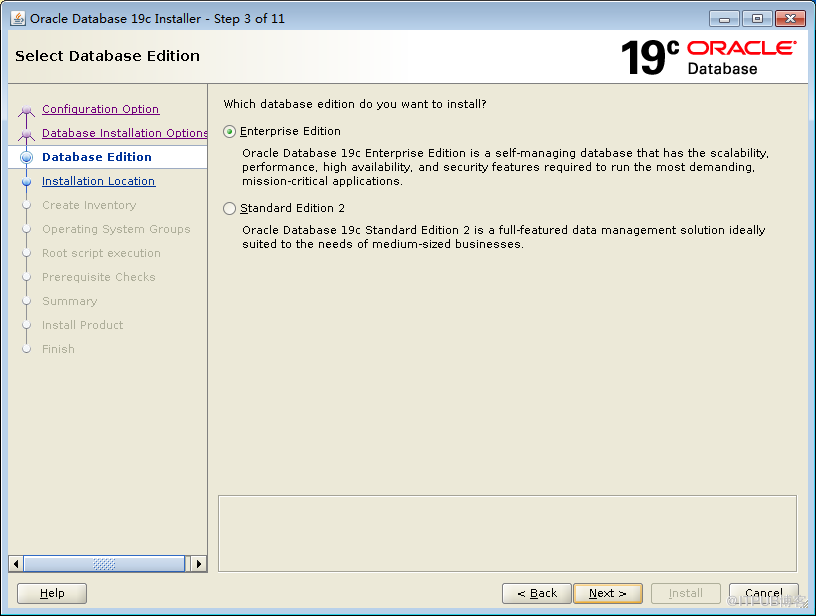Go to the Installation Location step
The height and width of the screenshot is (616, 816).
tap(98, 181)
